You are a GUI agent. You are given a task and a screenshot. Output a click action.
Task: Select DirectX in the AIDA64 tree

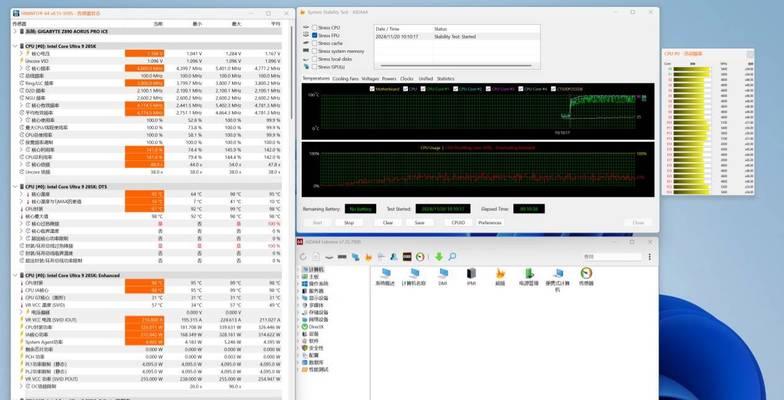[x=313, y=326]
